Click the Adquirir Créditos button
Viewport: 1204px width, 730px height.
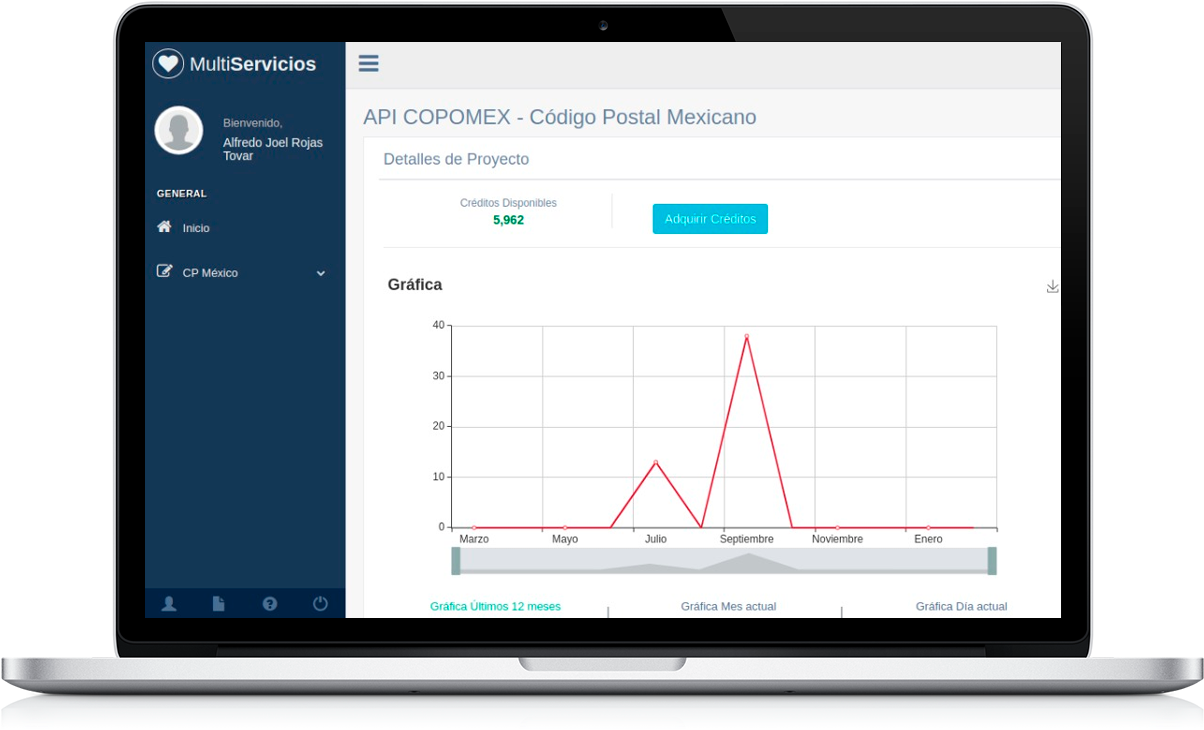pos(710,219)
